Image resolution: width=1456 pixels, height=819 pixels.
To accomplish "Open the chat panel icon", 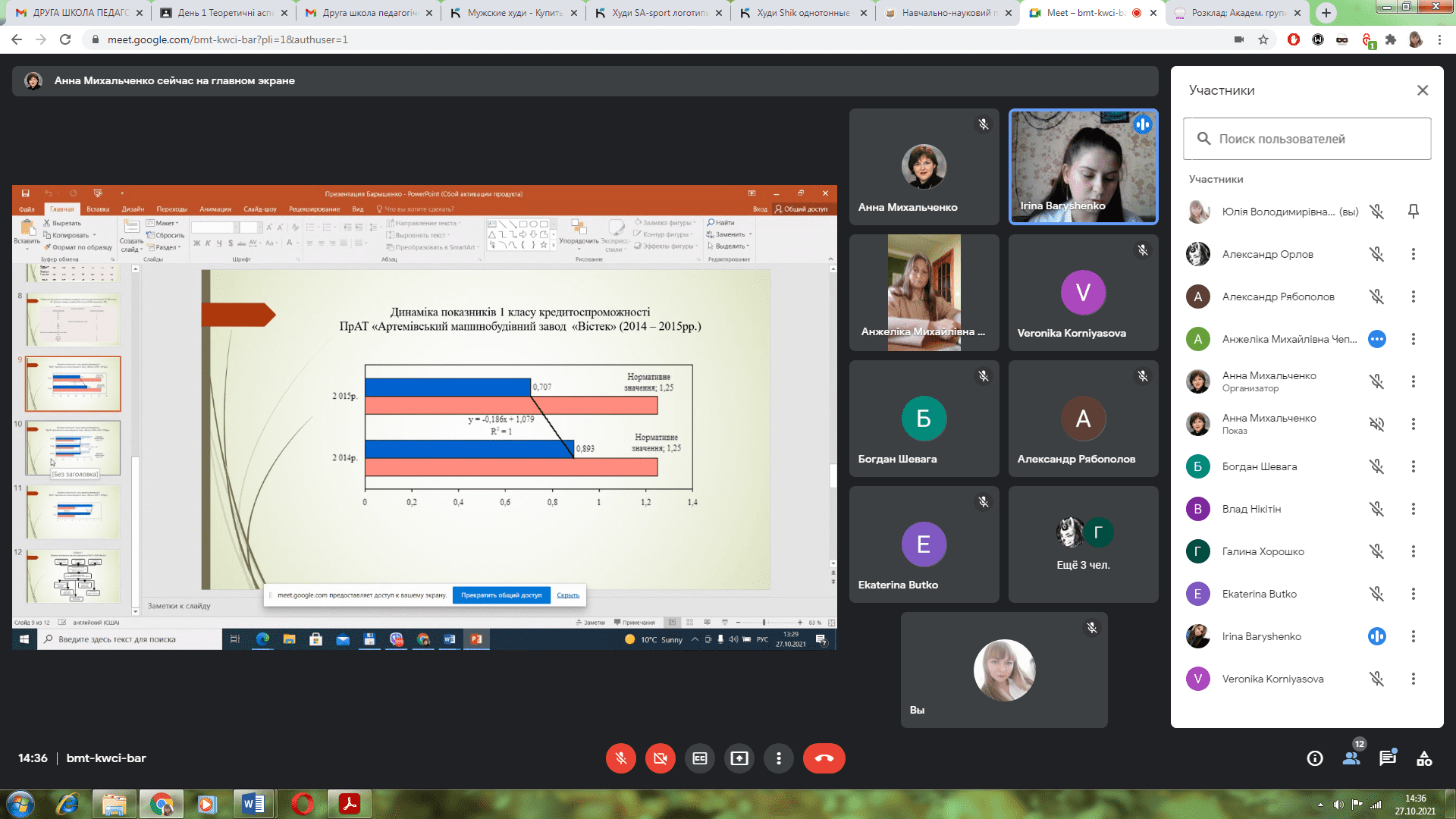I will point(1388,758).
